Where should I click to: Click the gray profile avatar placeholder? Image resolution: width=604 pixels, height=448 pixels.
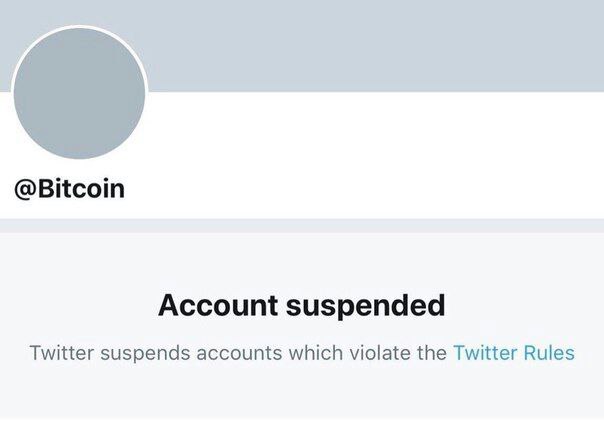click(x=79, y=93)
